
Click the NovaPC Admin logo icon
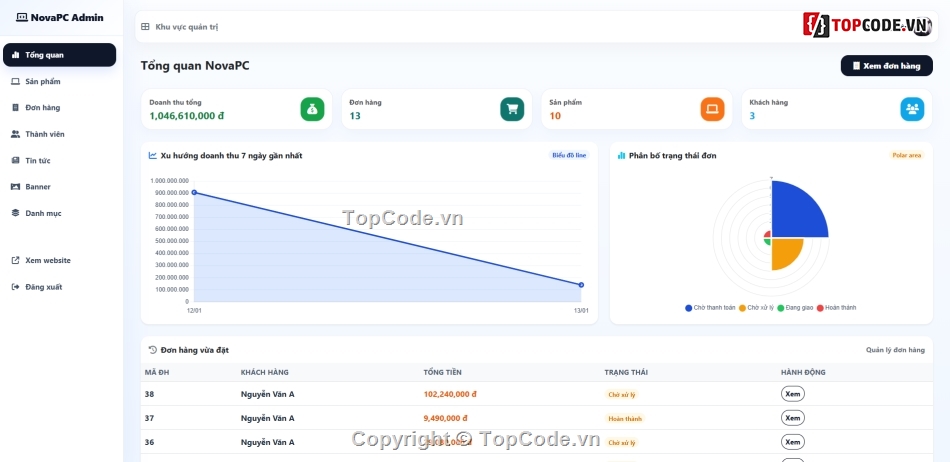click(x=22, y=18)
